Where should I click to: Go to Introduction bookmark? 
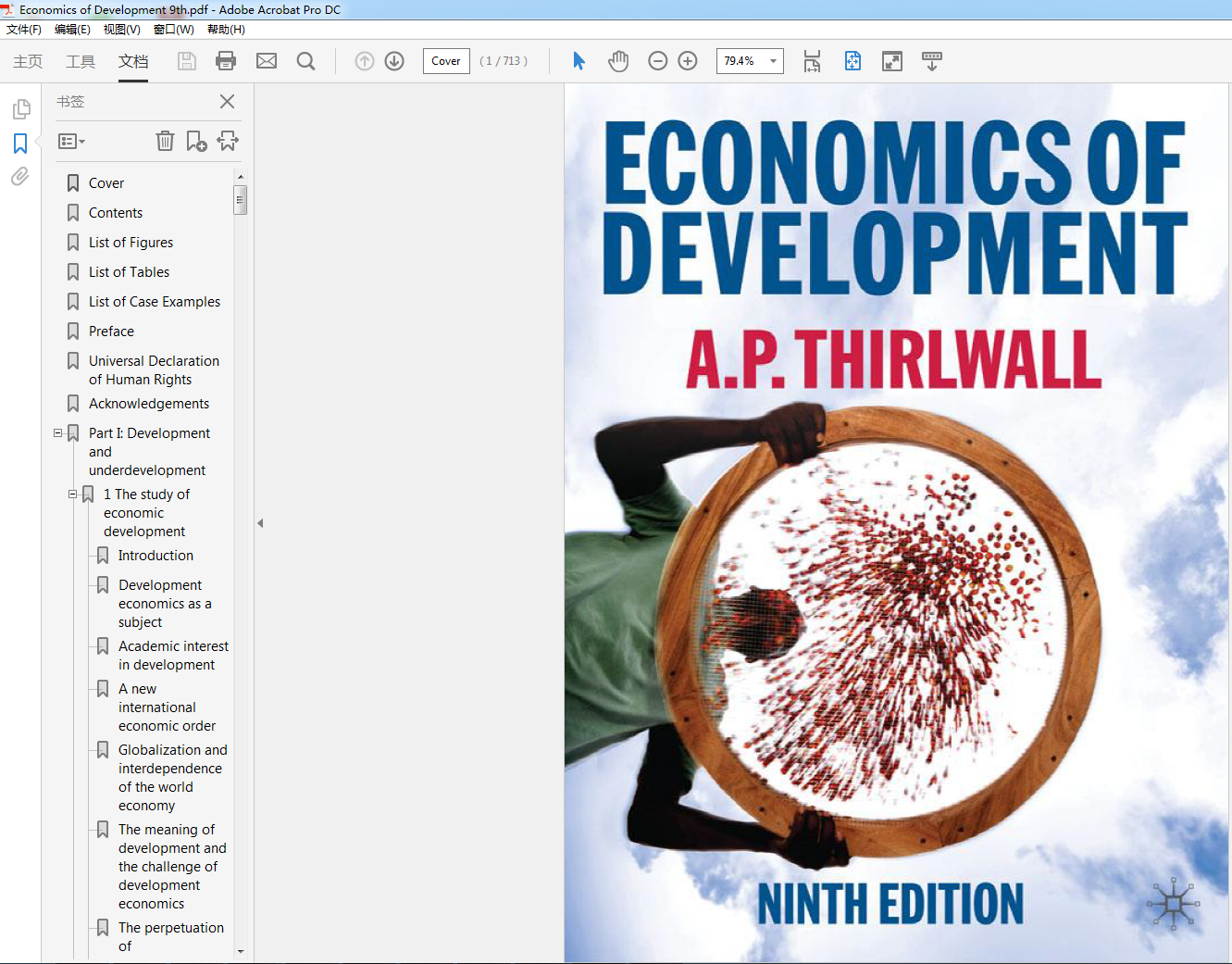tap(156, 556)
